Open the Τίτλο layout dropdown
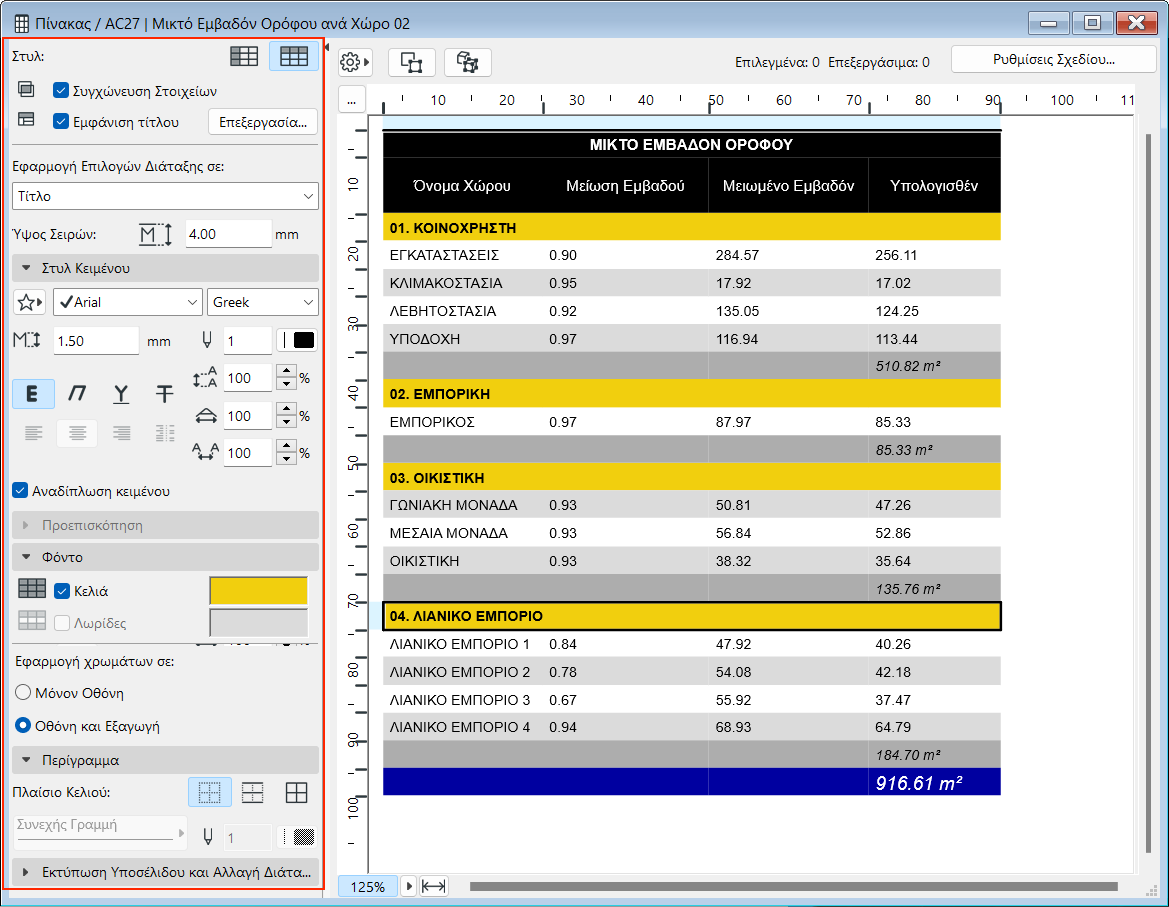Image resolution: width=1169 pixels, height=907 pixels. [165, 196]
